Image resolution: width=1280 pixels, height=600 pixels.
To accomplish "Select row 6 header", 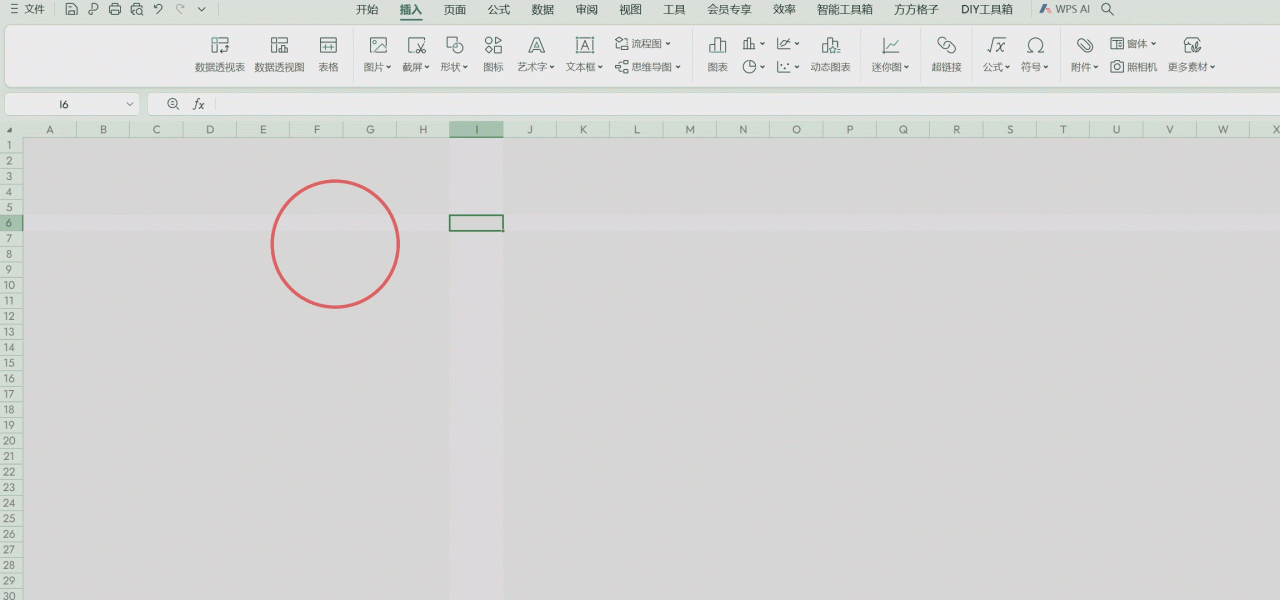I will point(10,223).
